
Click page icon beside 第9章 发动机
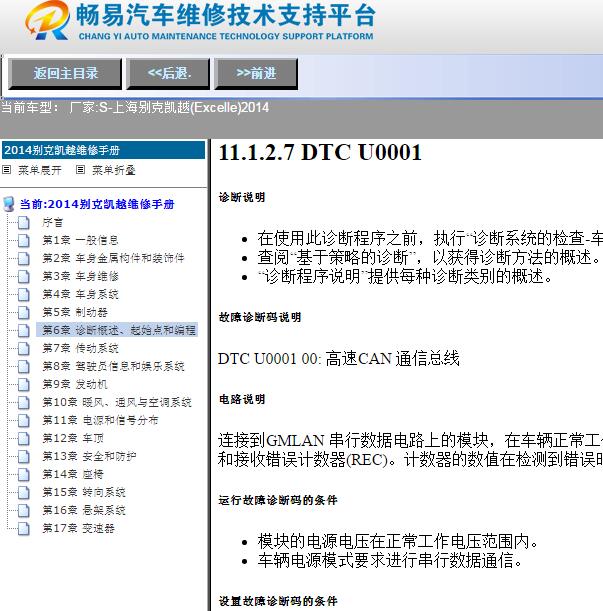click(24, 385)
